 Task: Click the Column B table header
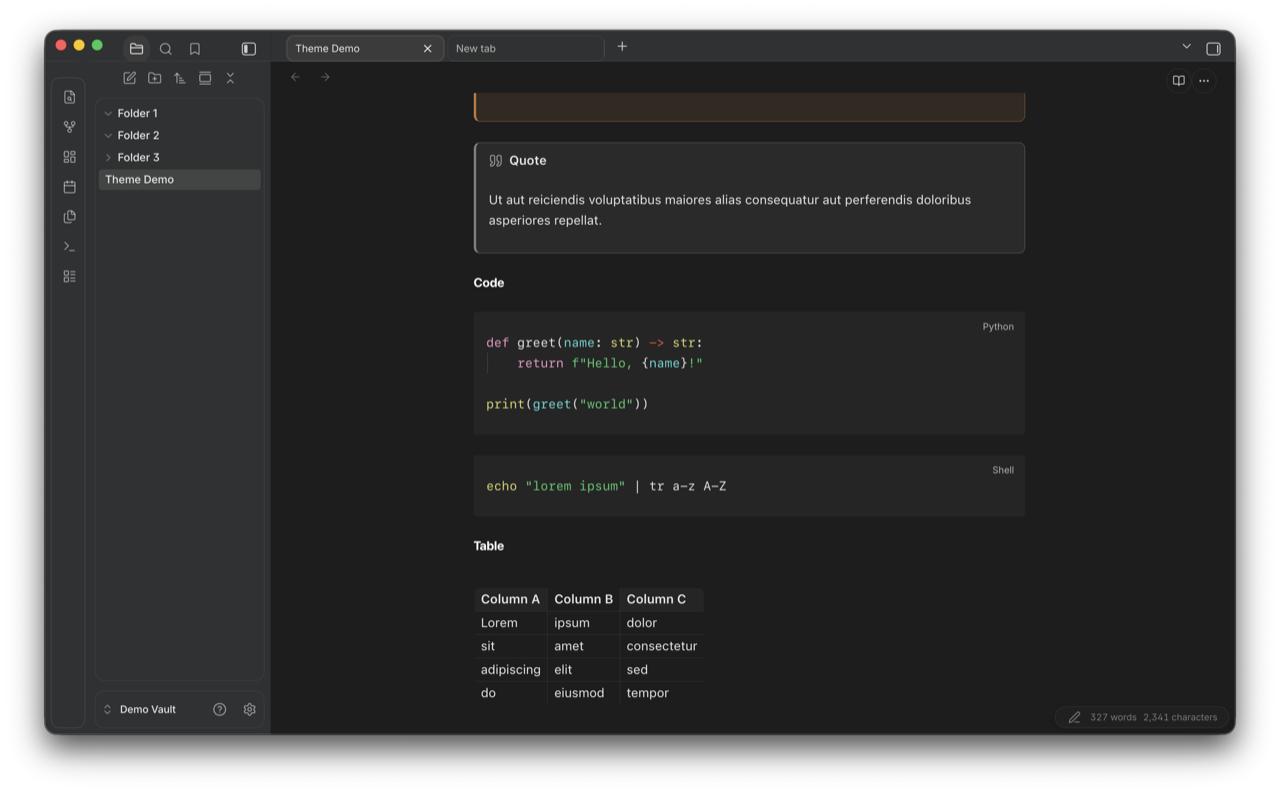click(x=583, y=599)
